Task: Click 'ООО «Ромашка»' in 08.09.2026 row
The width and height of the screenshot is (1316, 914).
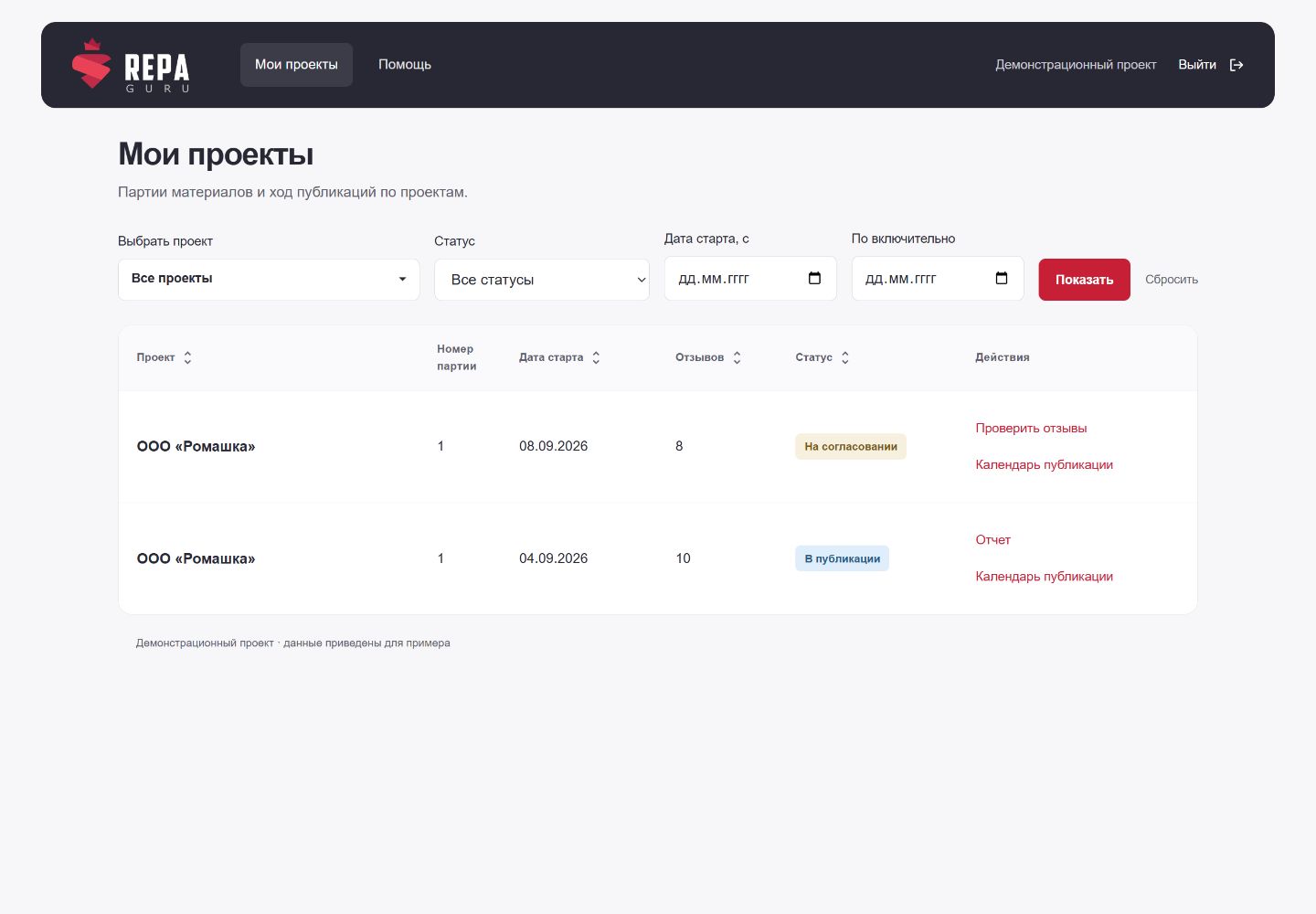Action: point(196,446)
